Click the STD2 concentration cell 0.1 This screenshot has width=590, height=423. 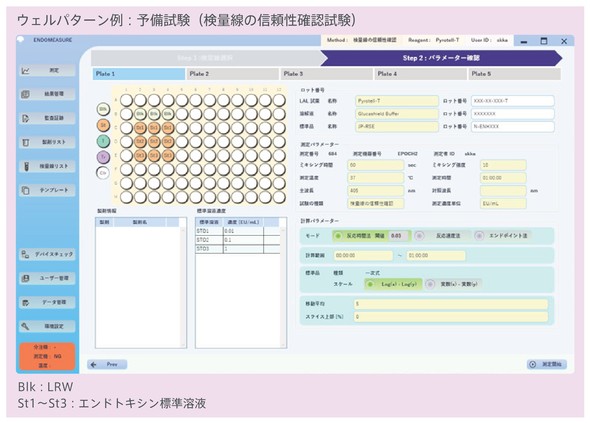pyautogui.click(x=243, y=240)
